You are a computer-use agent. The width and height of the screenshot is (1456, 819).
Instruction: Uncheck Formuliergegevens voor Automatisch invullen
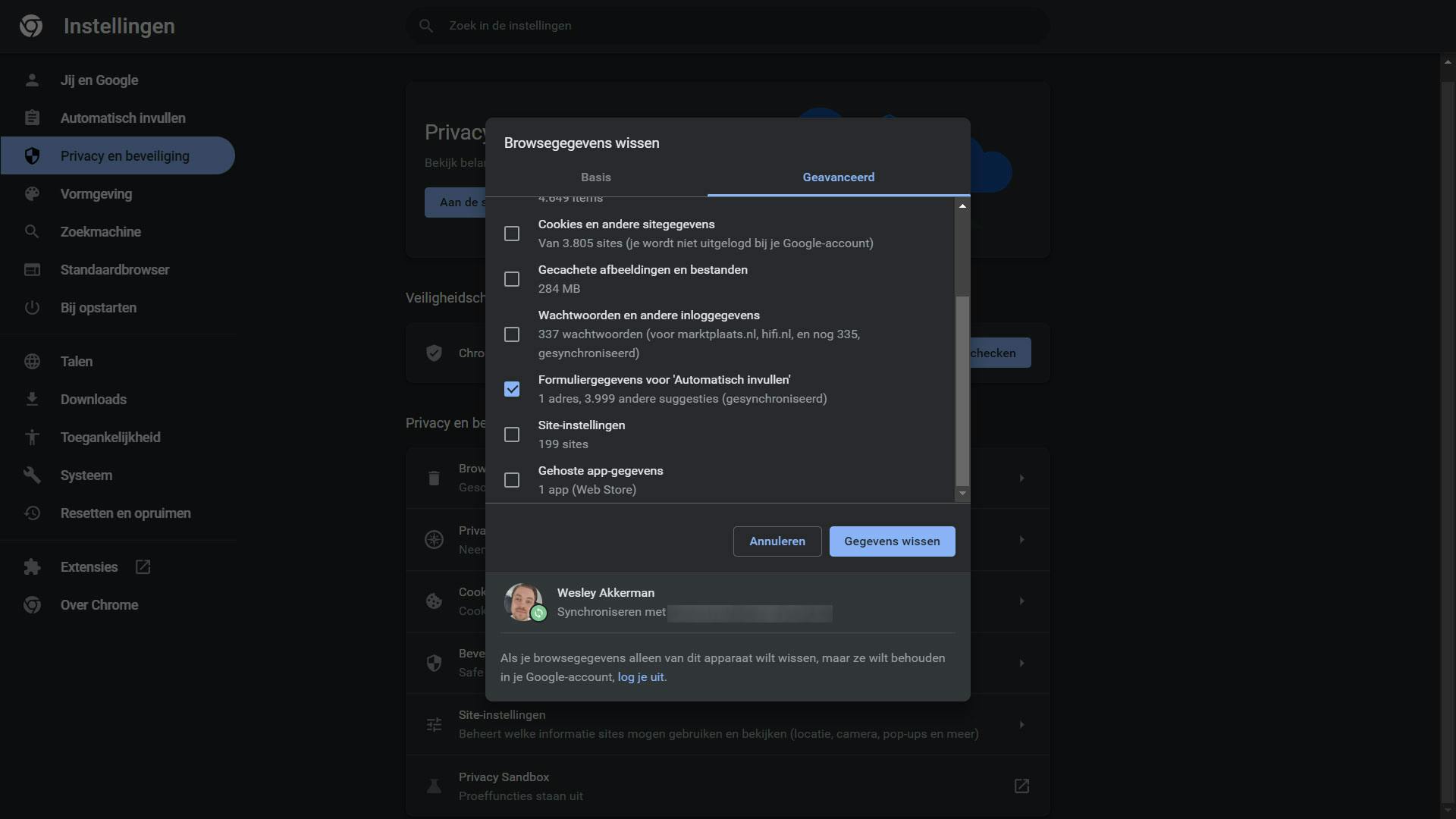[512, 389]
